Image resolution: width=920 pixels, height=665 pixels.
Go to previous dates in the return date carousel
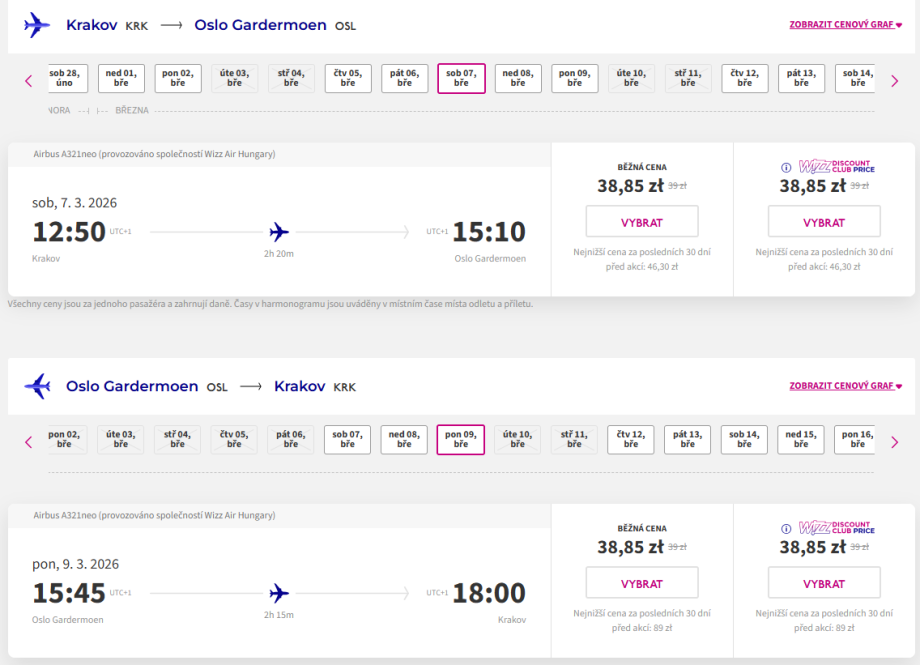point(28,441)
